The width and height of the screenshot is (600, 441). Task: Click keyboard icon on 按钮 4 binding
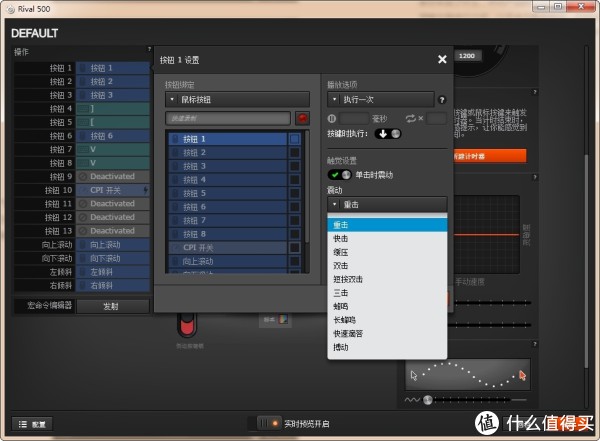(x=83, y=109)
